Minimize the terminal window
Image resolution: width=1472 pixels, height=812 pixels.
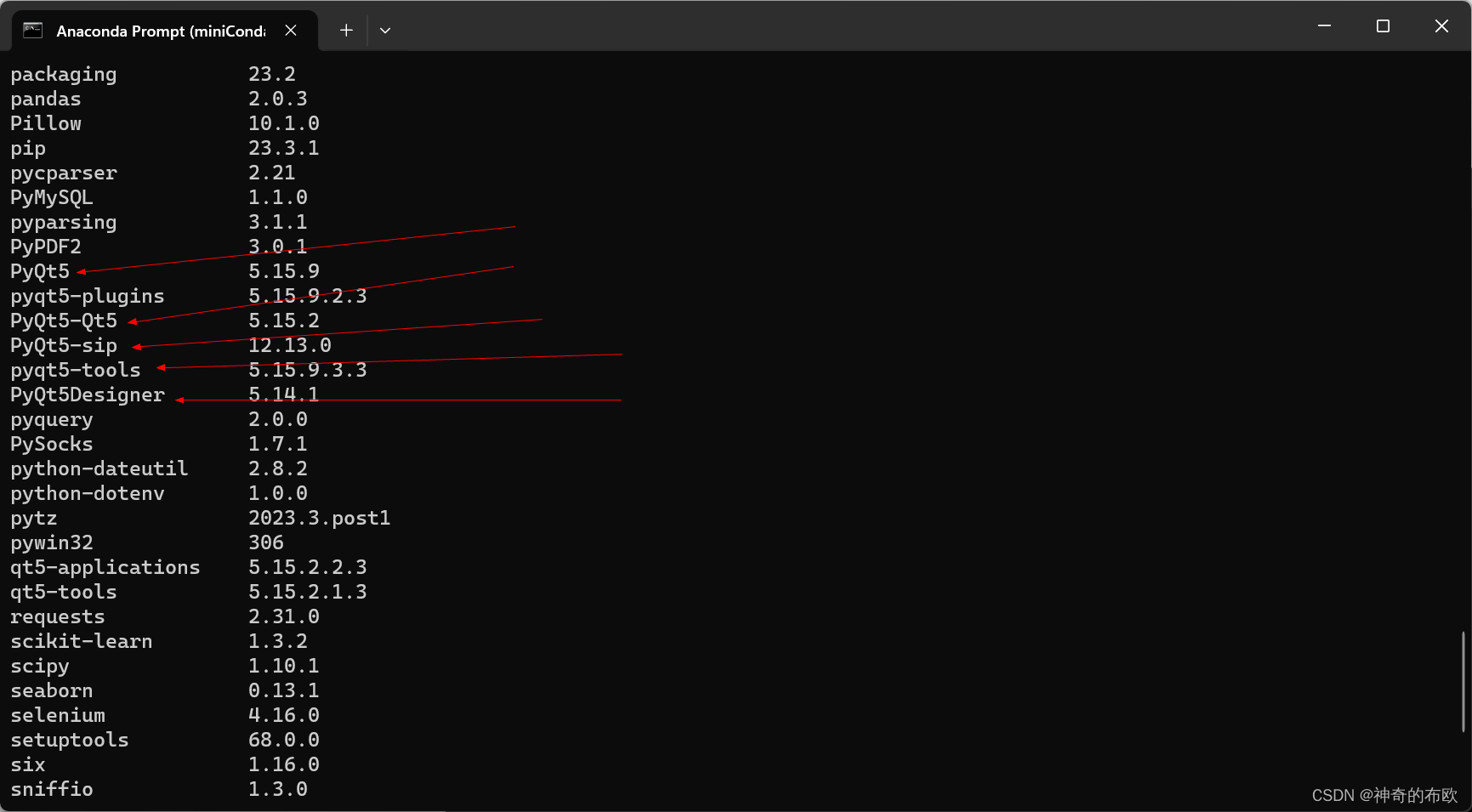point(1324,26)
